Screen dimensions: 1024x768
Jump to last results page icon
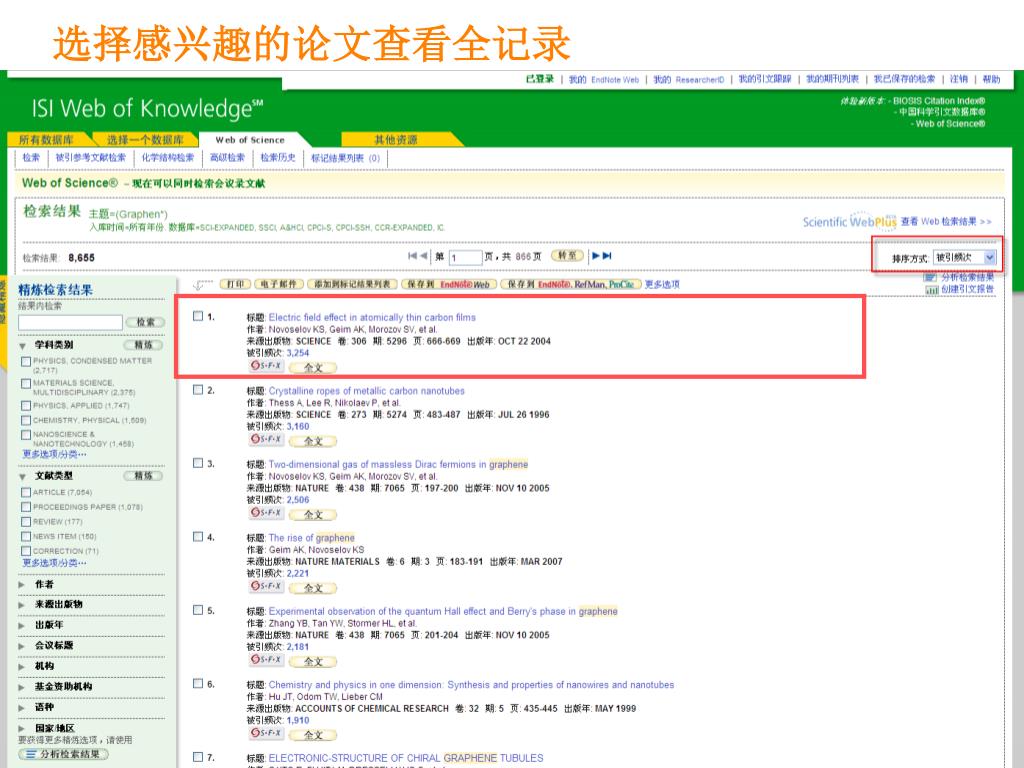click(x=607, y=256)
